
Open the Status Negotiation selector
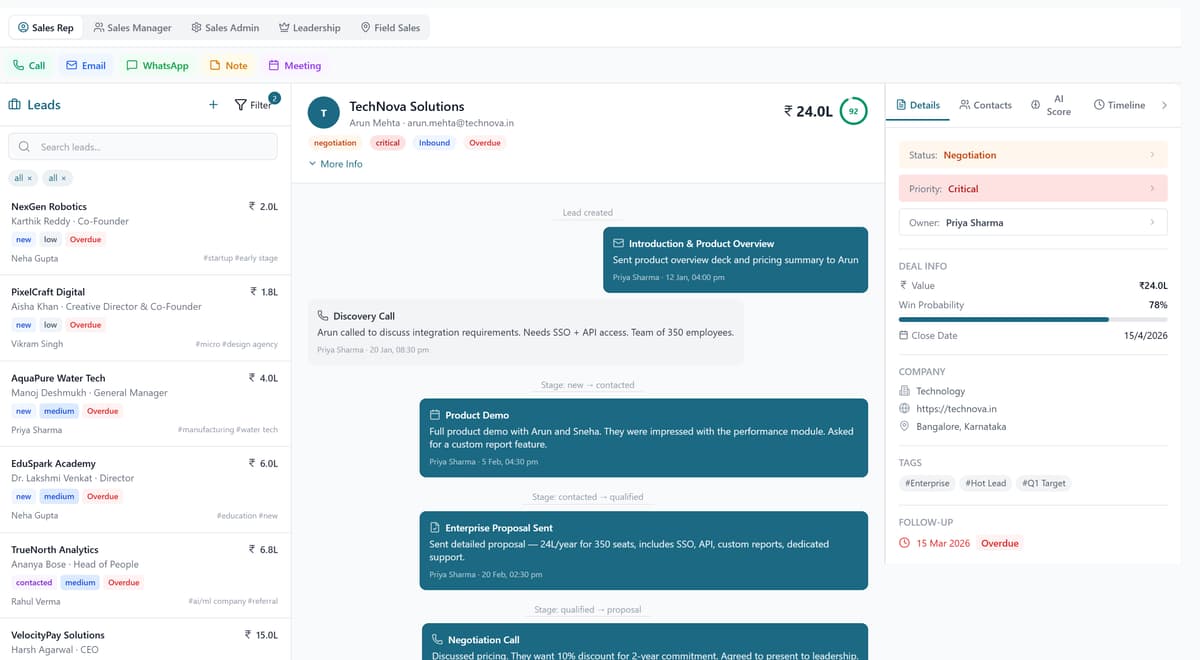click(1033, 155)
